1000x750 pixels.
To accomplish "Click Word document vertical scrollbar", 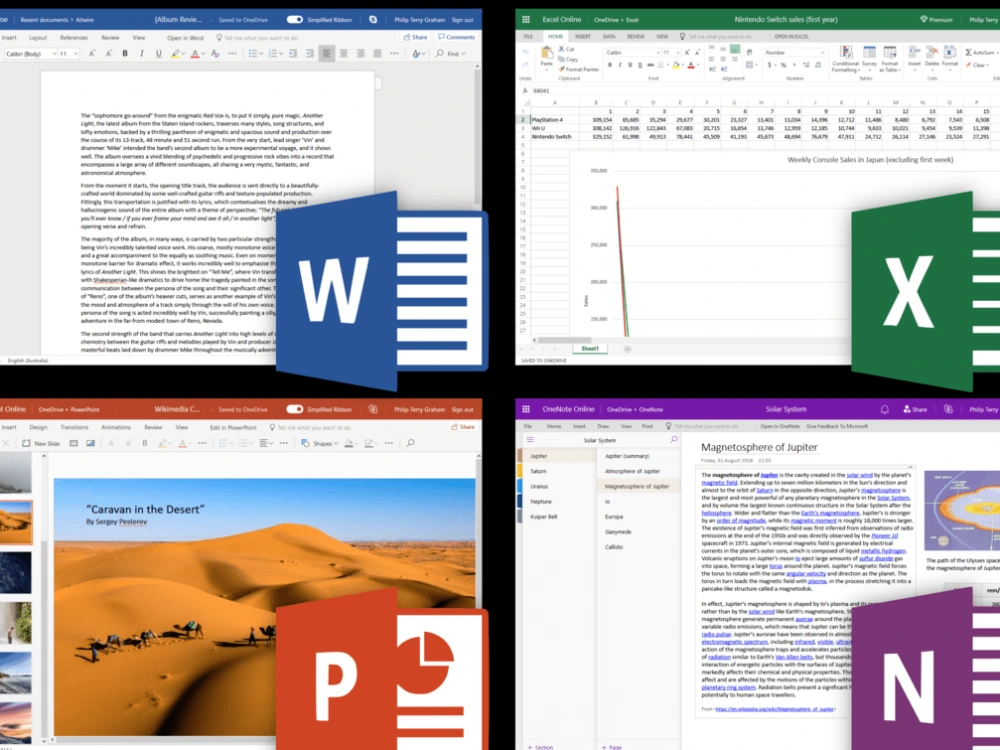I will 477,137.
